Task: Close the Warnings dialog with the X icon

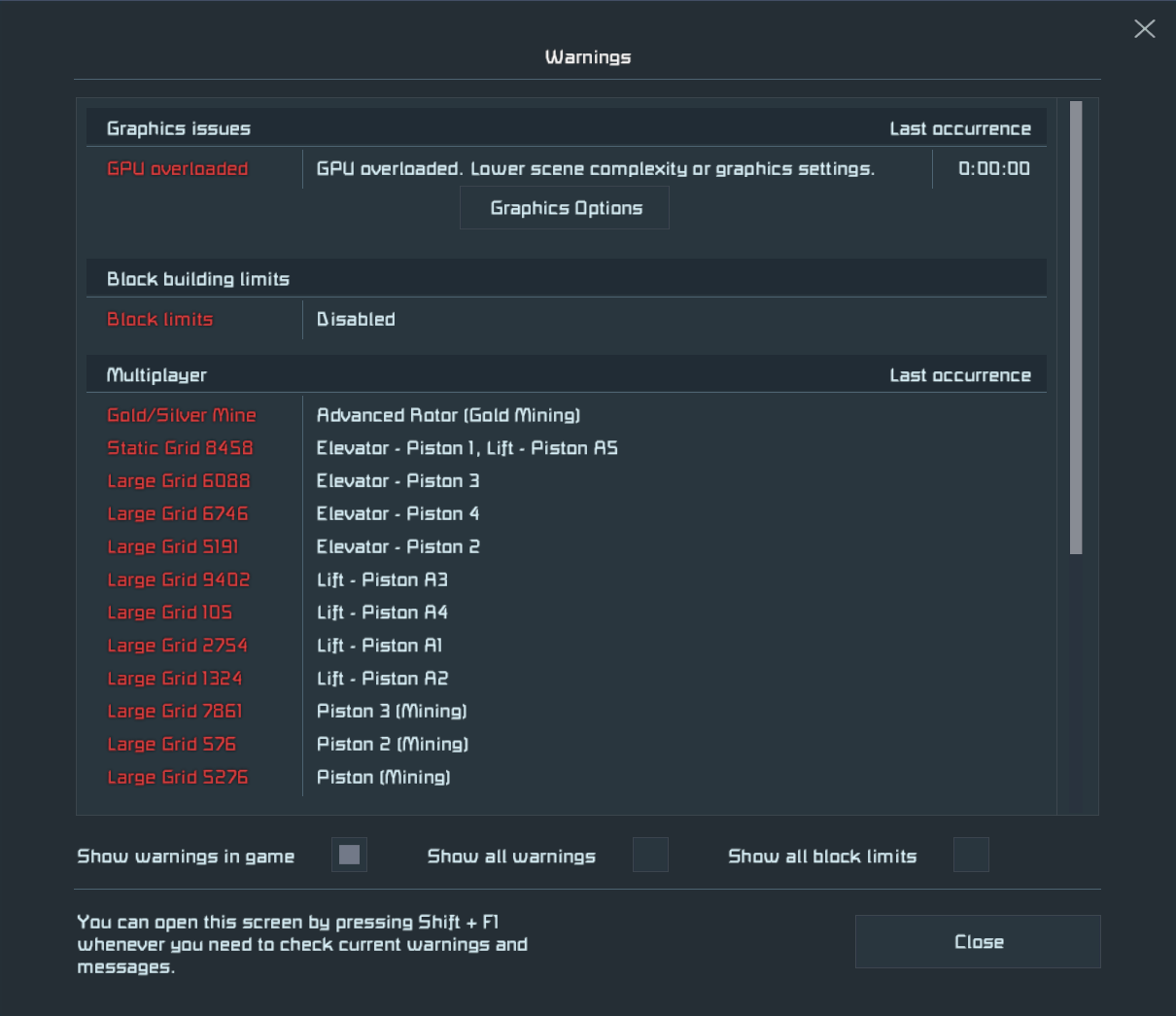Action: [x=1145, y=29]
